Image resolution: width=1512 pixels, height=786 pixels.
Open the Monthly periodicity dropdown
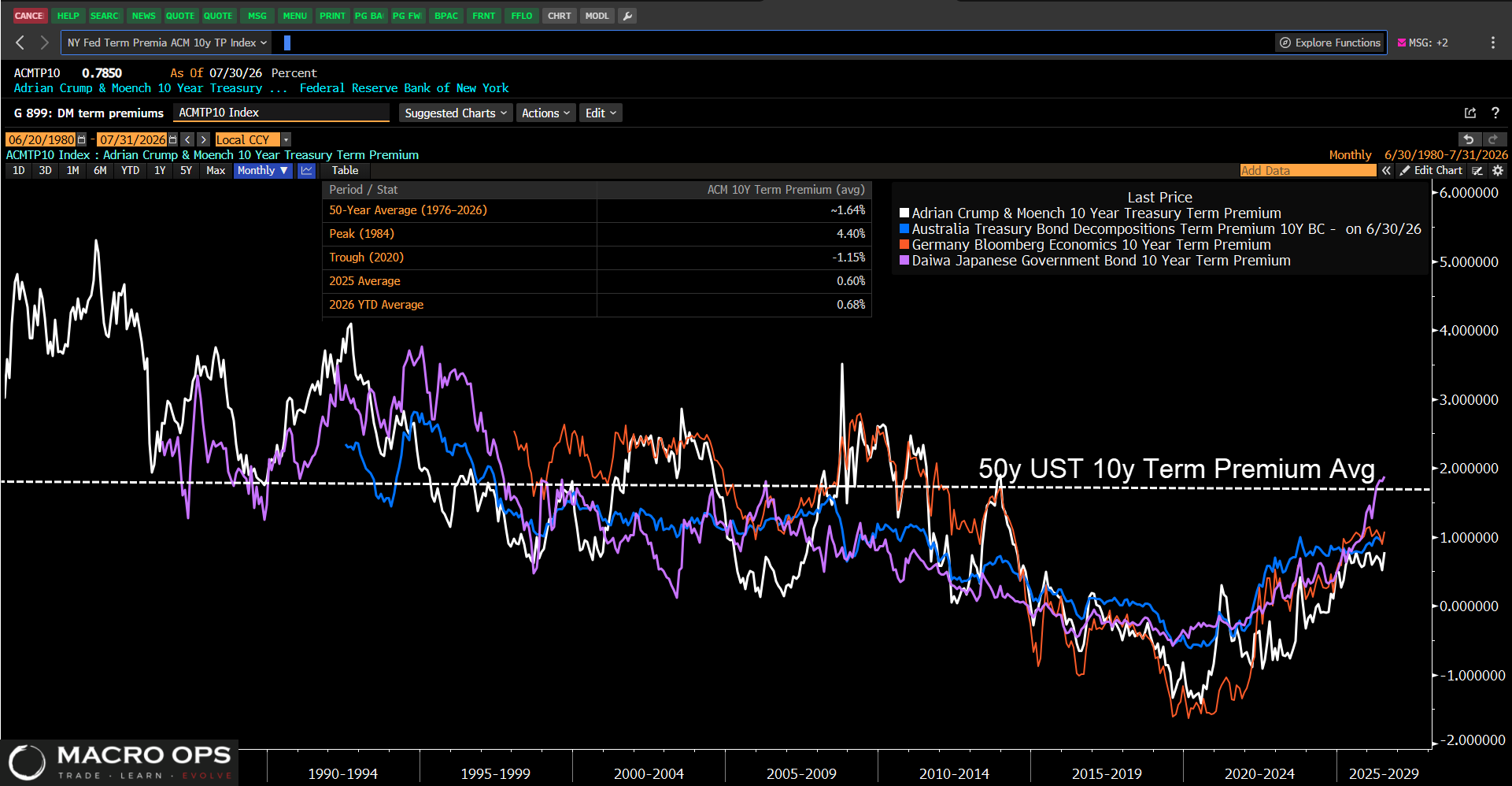click(263, 170)
